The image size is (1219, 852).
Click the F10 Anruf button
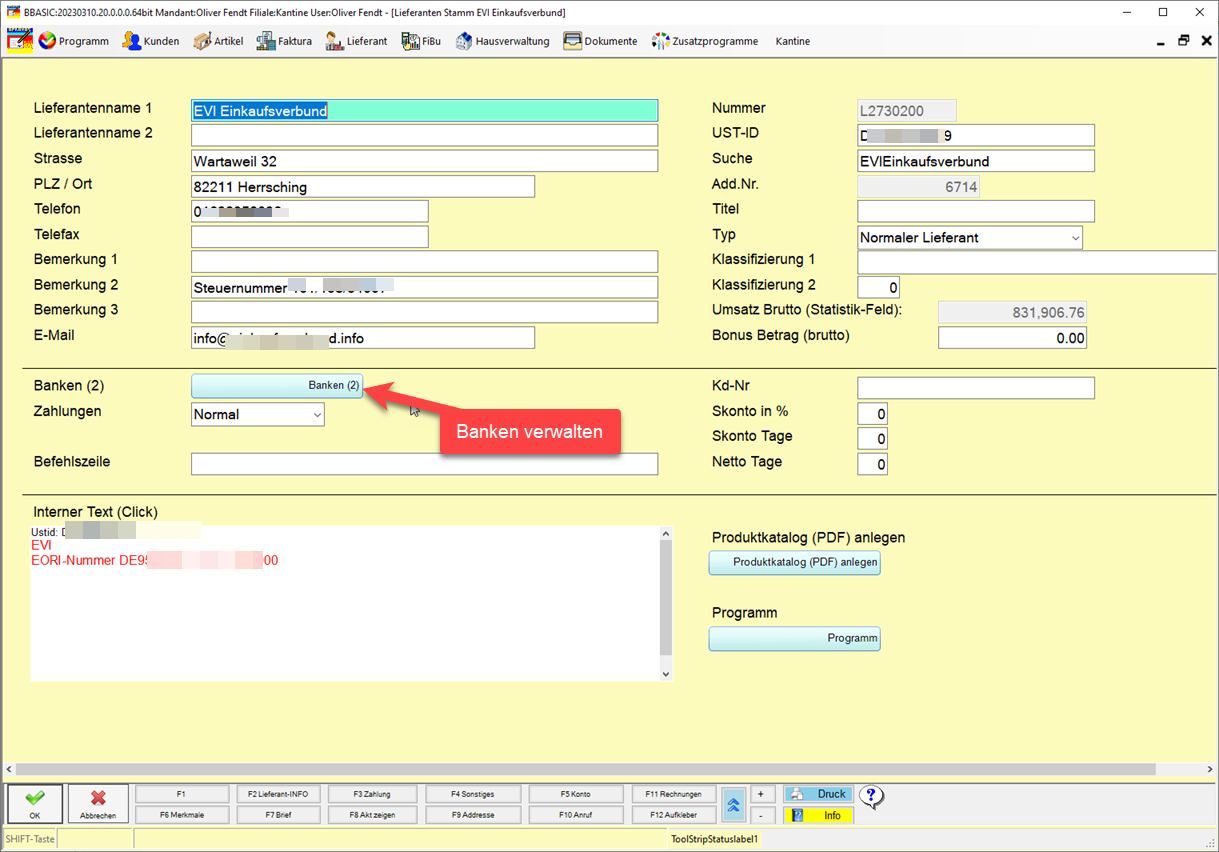(x=574, y=815)
